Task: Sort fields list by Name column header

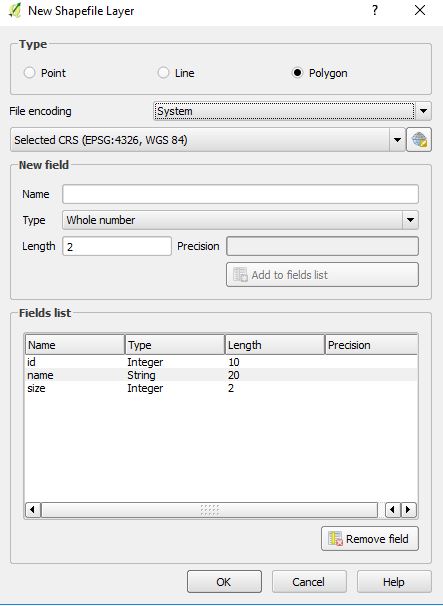Action: tap(75, 345)
